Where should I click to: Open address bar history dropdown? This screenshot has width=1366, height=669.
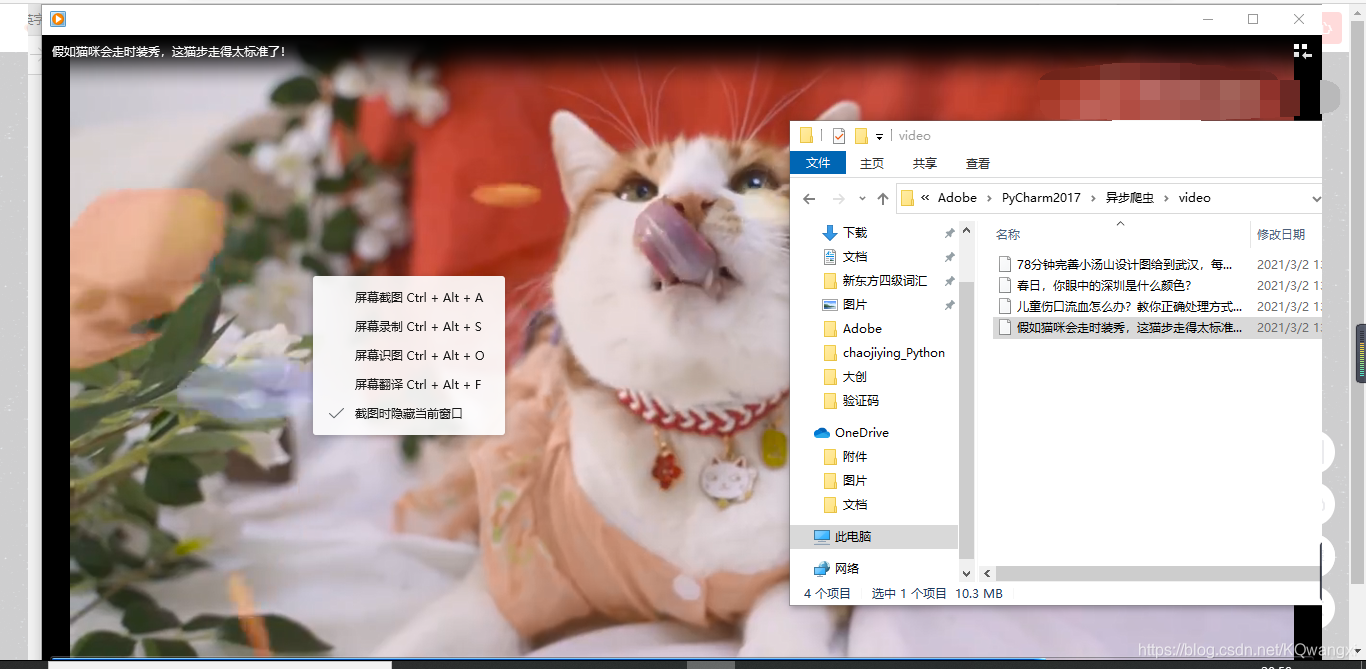click(x=1315, y=198)
